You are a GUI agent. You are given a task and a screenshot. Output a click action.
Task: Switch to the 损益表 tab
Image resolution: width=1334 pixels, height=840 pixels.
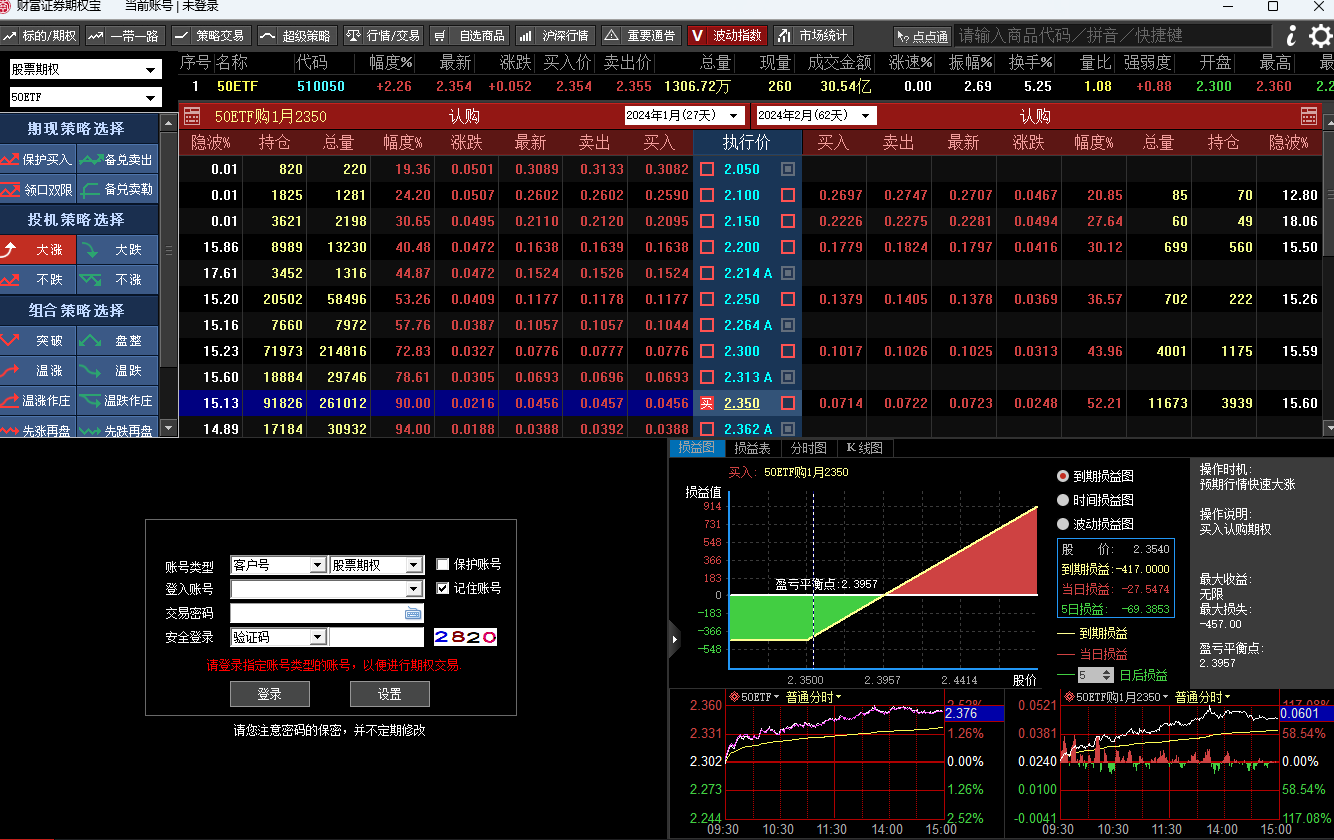752,448
